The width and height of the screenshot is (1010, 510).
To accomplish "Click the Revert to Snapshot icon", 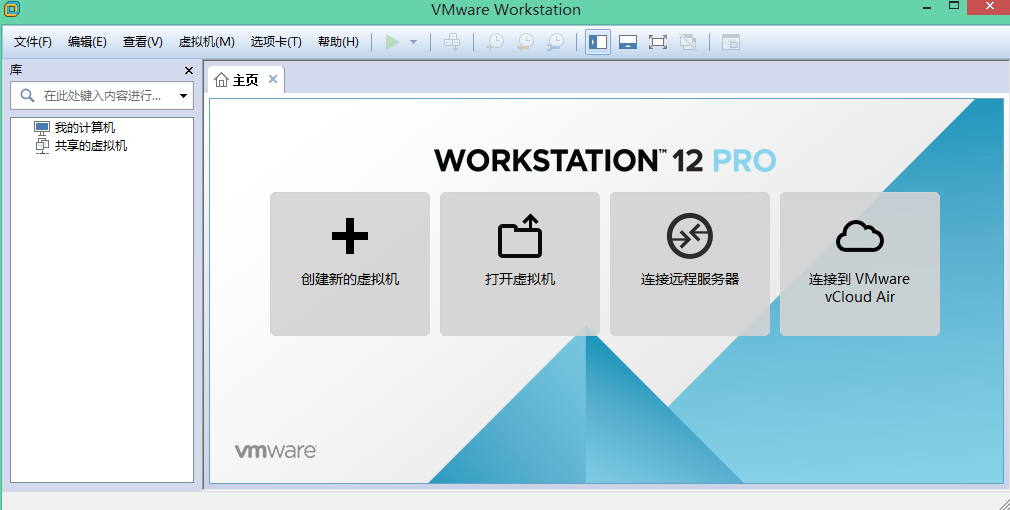I will 526,42.
